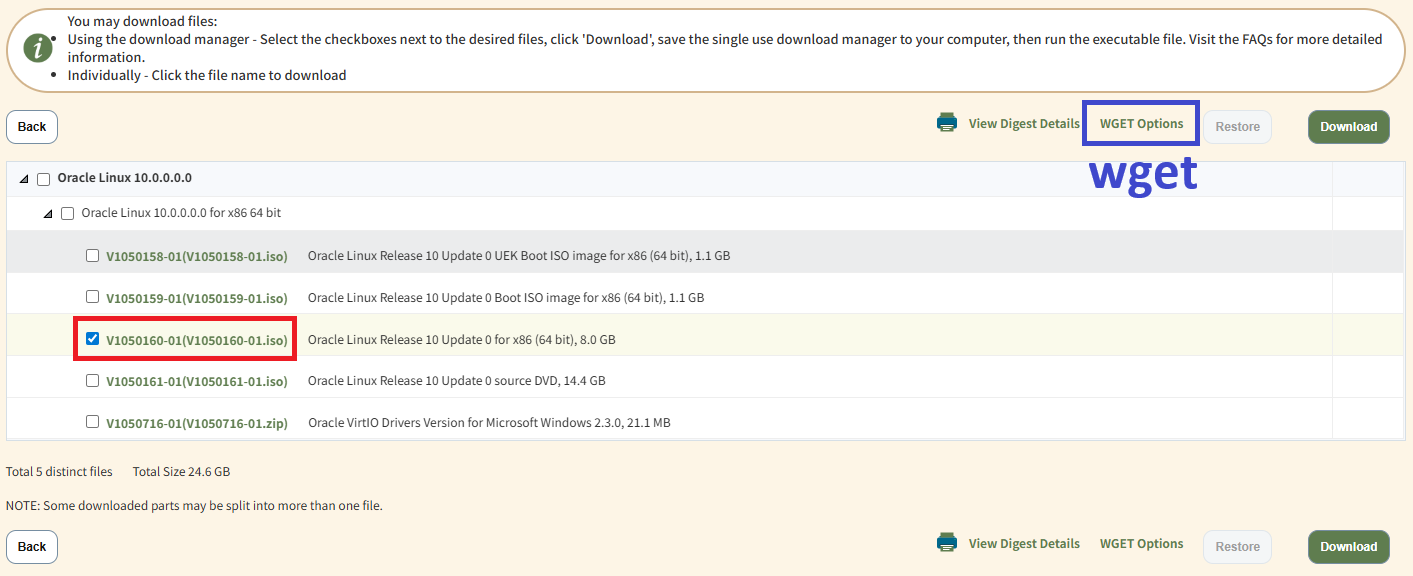Download V1050161-01.iso file link
The height and width of the screenshot is (576, 1413).
(197, 382)
